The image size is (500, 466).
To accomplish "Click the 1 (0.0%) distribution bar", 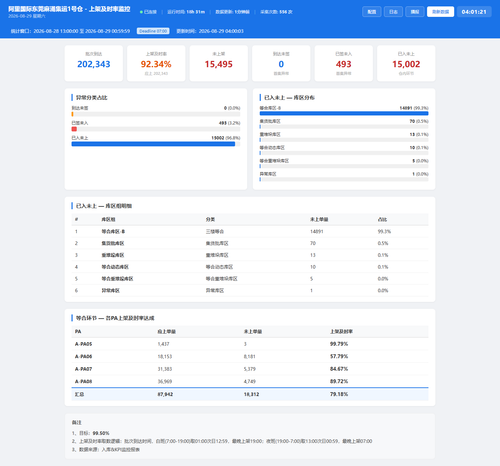I will tap(344, 179).
